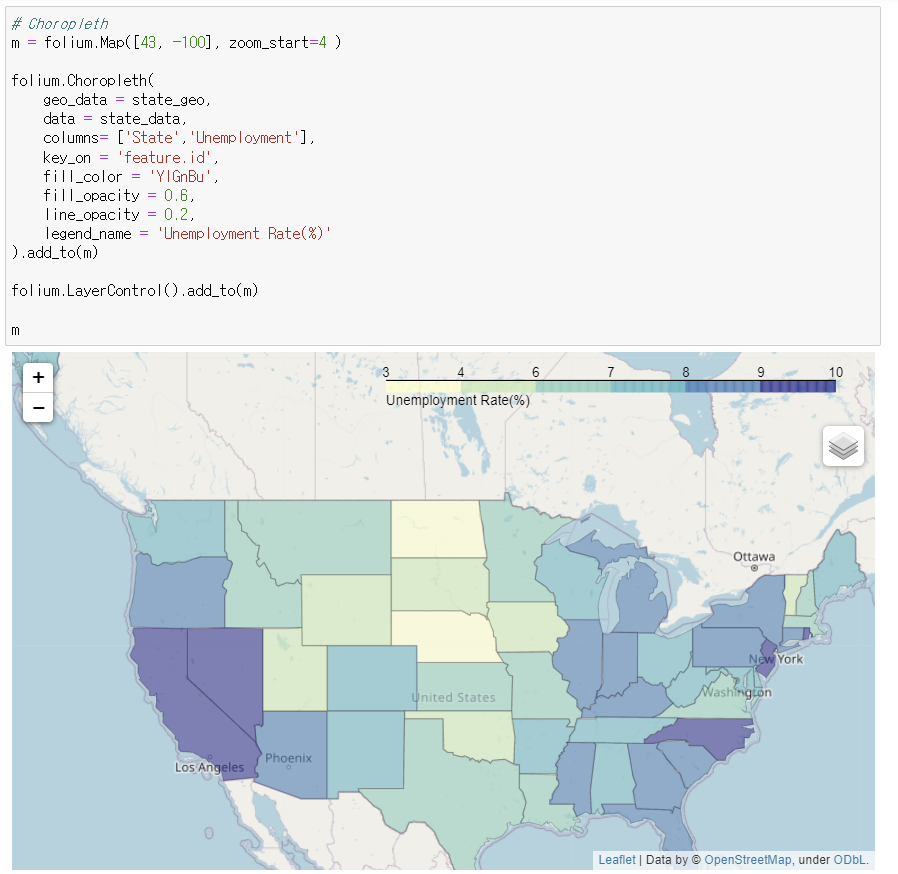Click the Washington city label

(x=736, y=692)
